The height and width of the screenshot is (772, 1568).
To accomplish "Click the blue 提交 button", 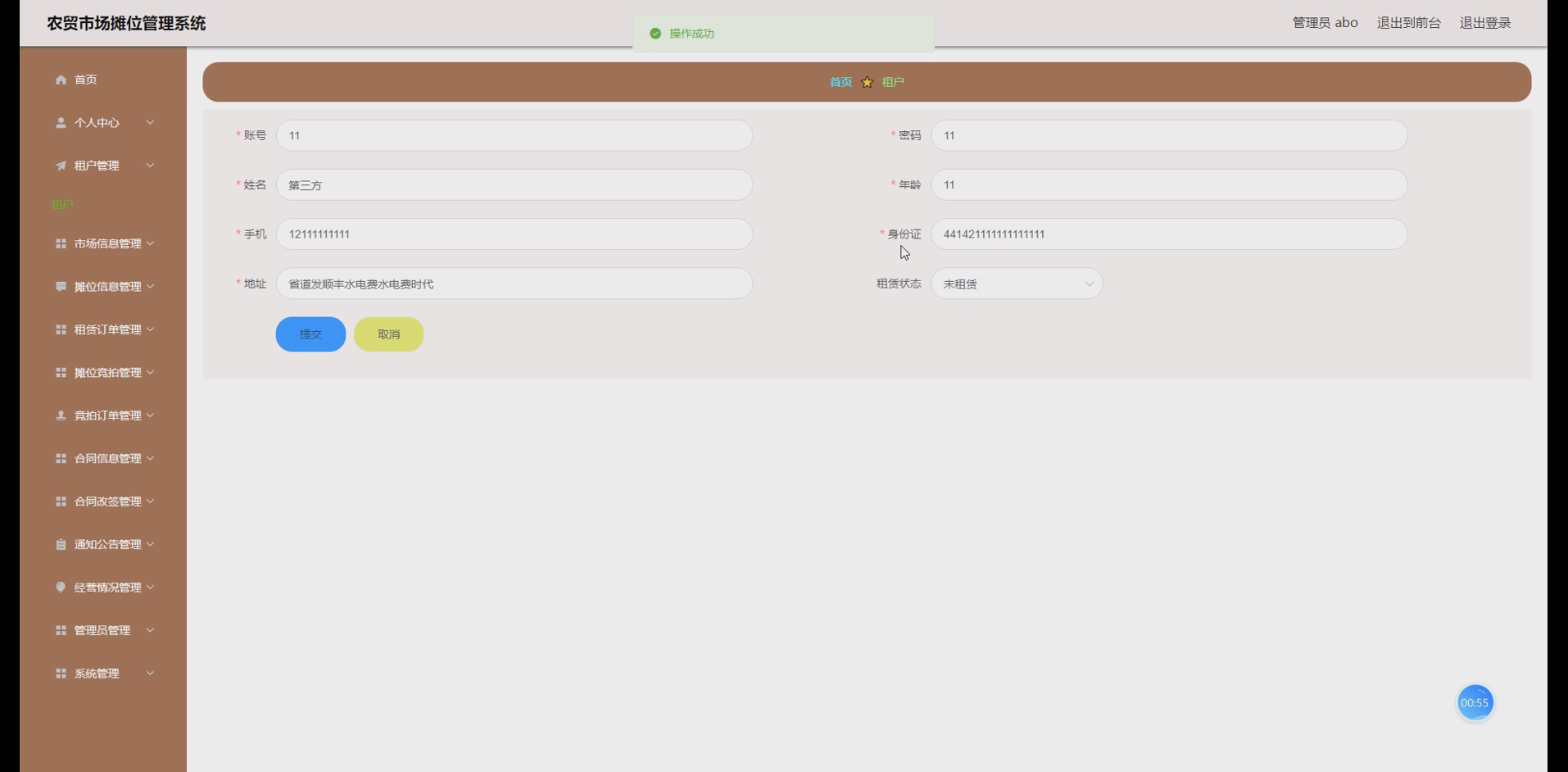I will coord(310,334).
